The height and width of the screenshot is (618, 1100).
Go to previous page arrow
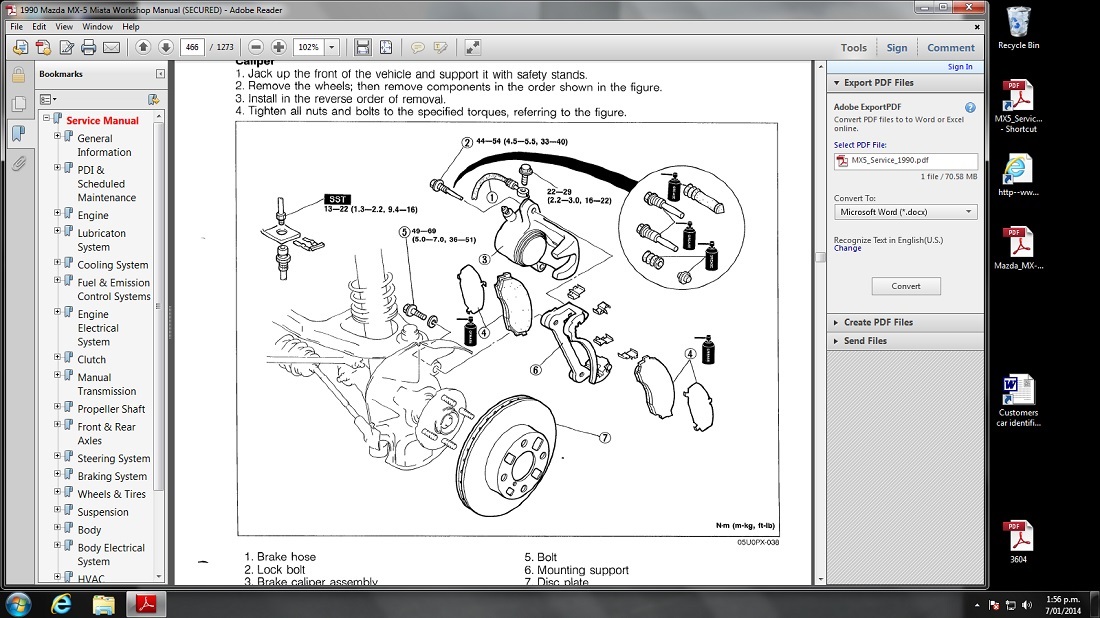click(143, 47)
